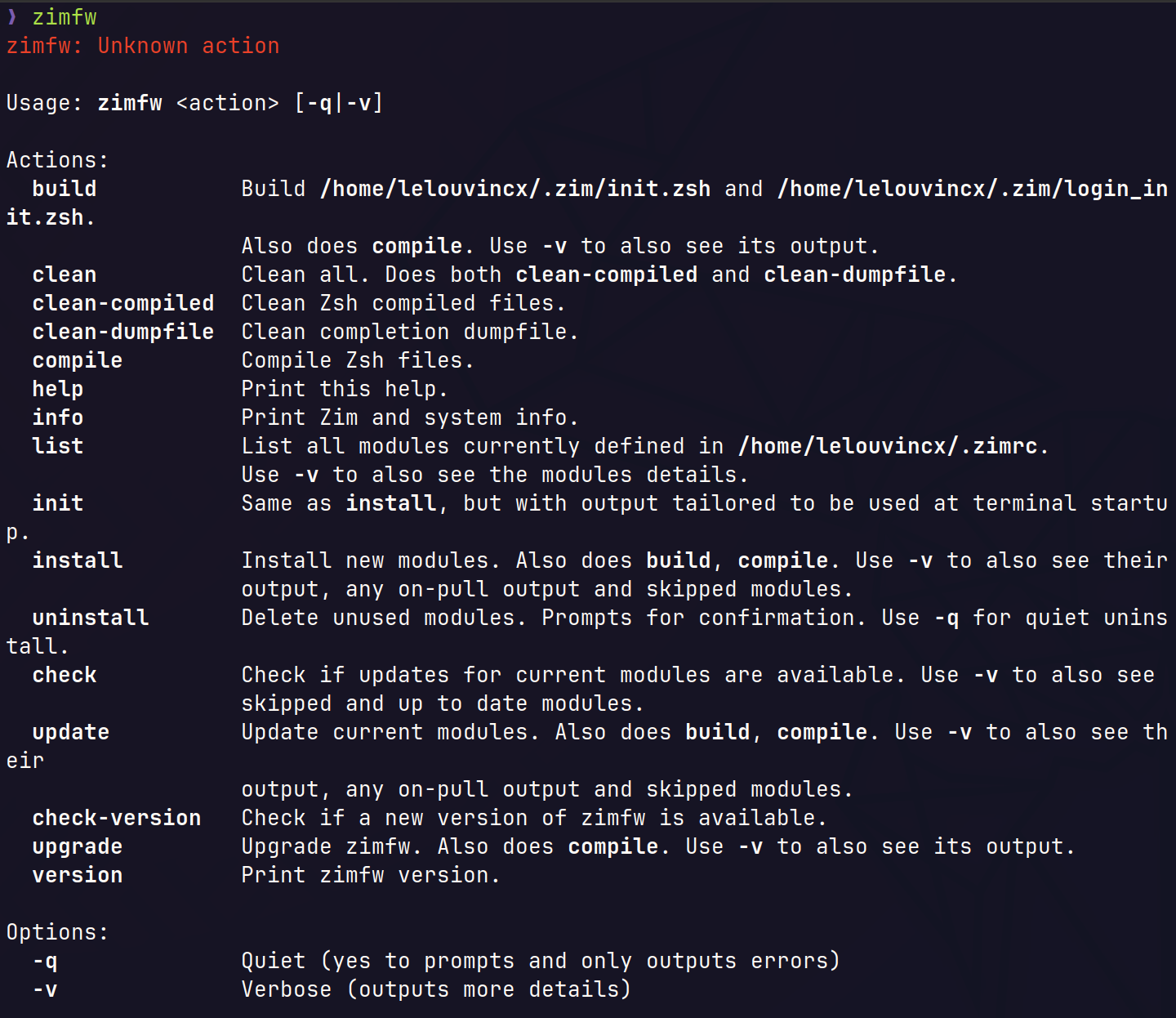Select the clean-compiled action name in the left column
Screen dimensions: 1176x1018
pyautogui.click(x=122, y=303)
